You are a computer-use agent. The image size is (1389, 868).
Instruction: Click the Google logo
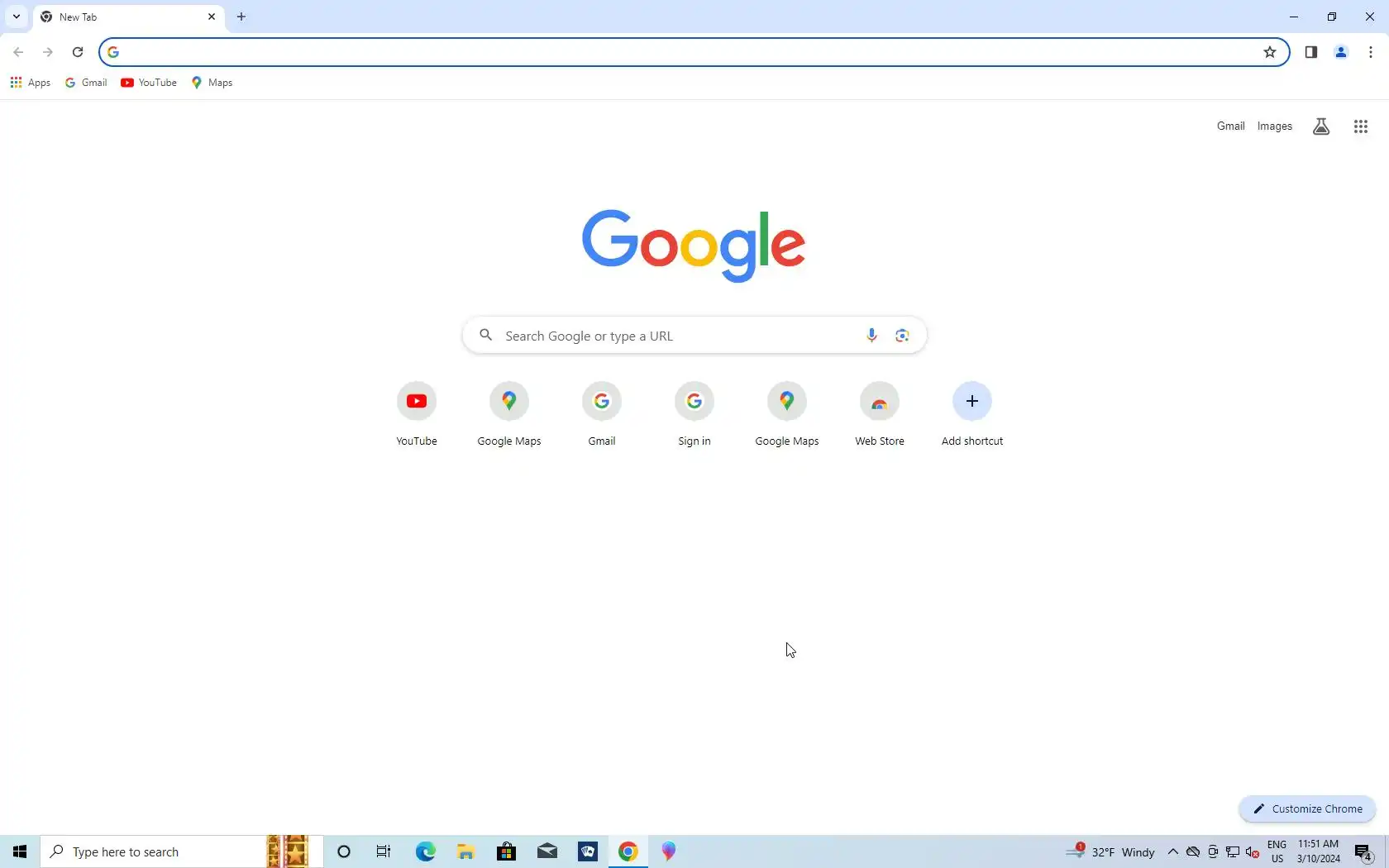coord(694,246)
